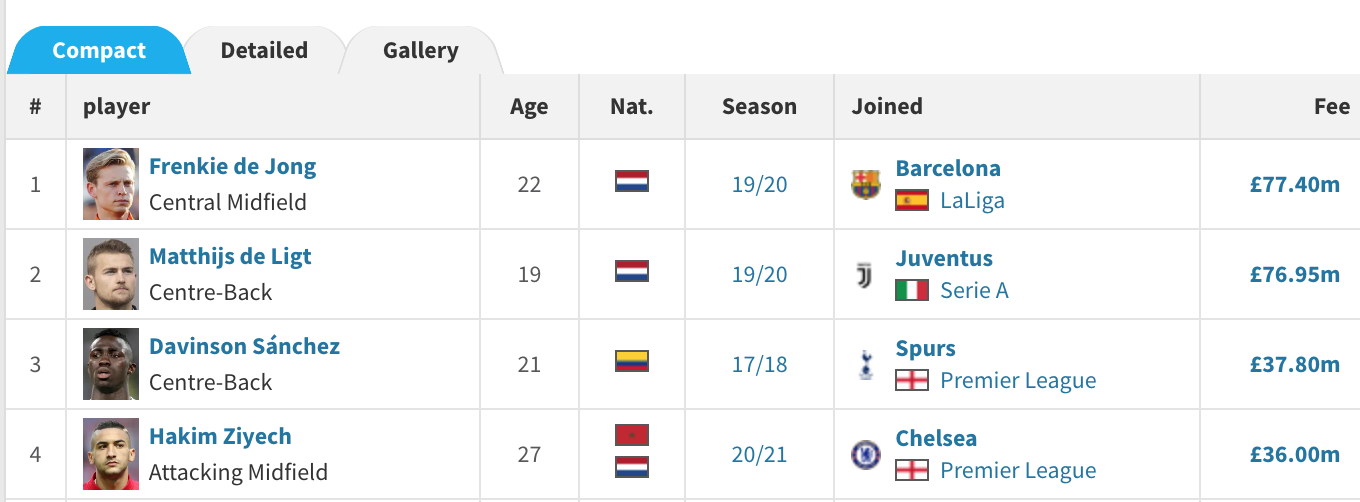1360x502 pixels.
Task: Open the 17/18 season link
Action: tap(759, 365)
